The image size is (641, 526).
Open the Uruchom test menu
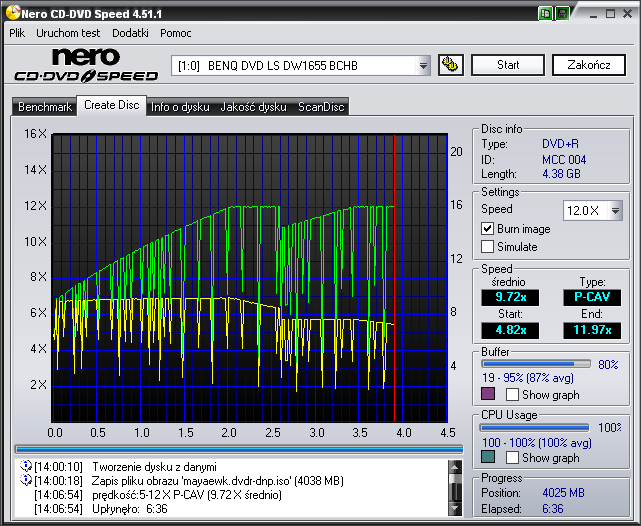point(68,33)
